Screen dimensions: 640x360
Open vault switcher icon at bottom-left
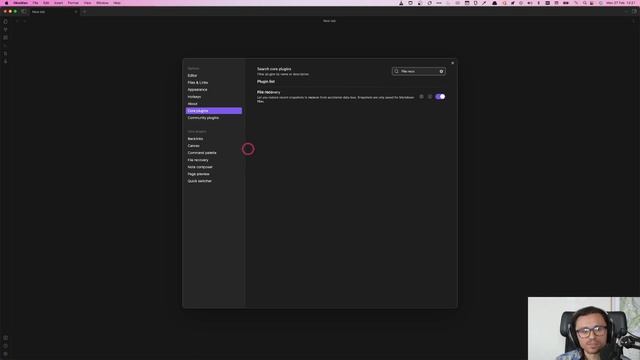coord(5,338)
